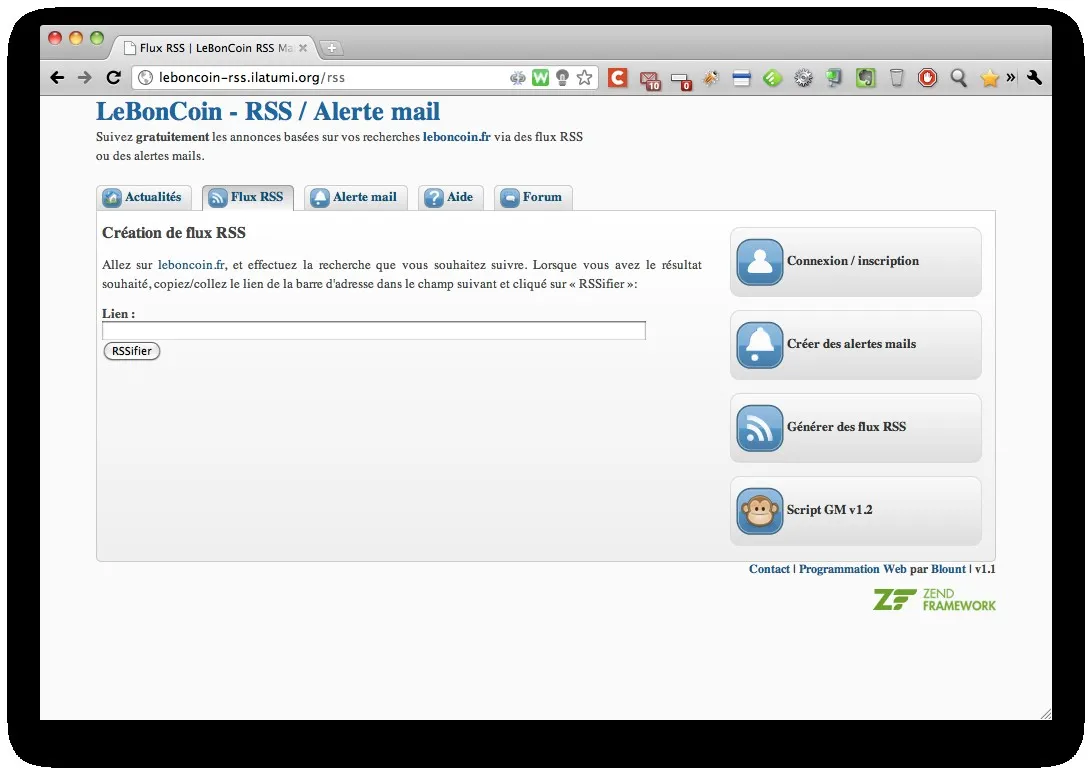Click bold leboncoin.fr link in the header
Image resolution: width=1092 pixels, height=775 pixels.
(457, 136)
